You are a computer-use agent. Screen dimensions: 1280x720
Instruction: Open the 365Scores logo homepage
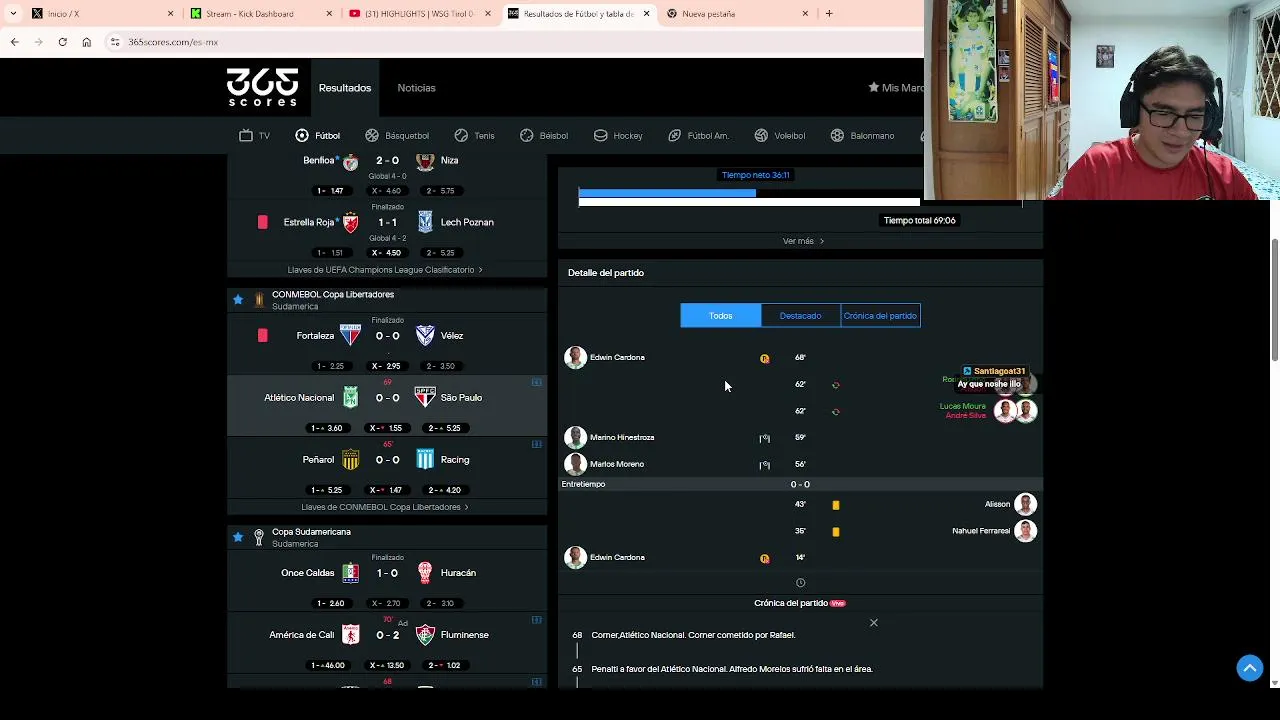[262, 87]
